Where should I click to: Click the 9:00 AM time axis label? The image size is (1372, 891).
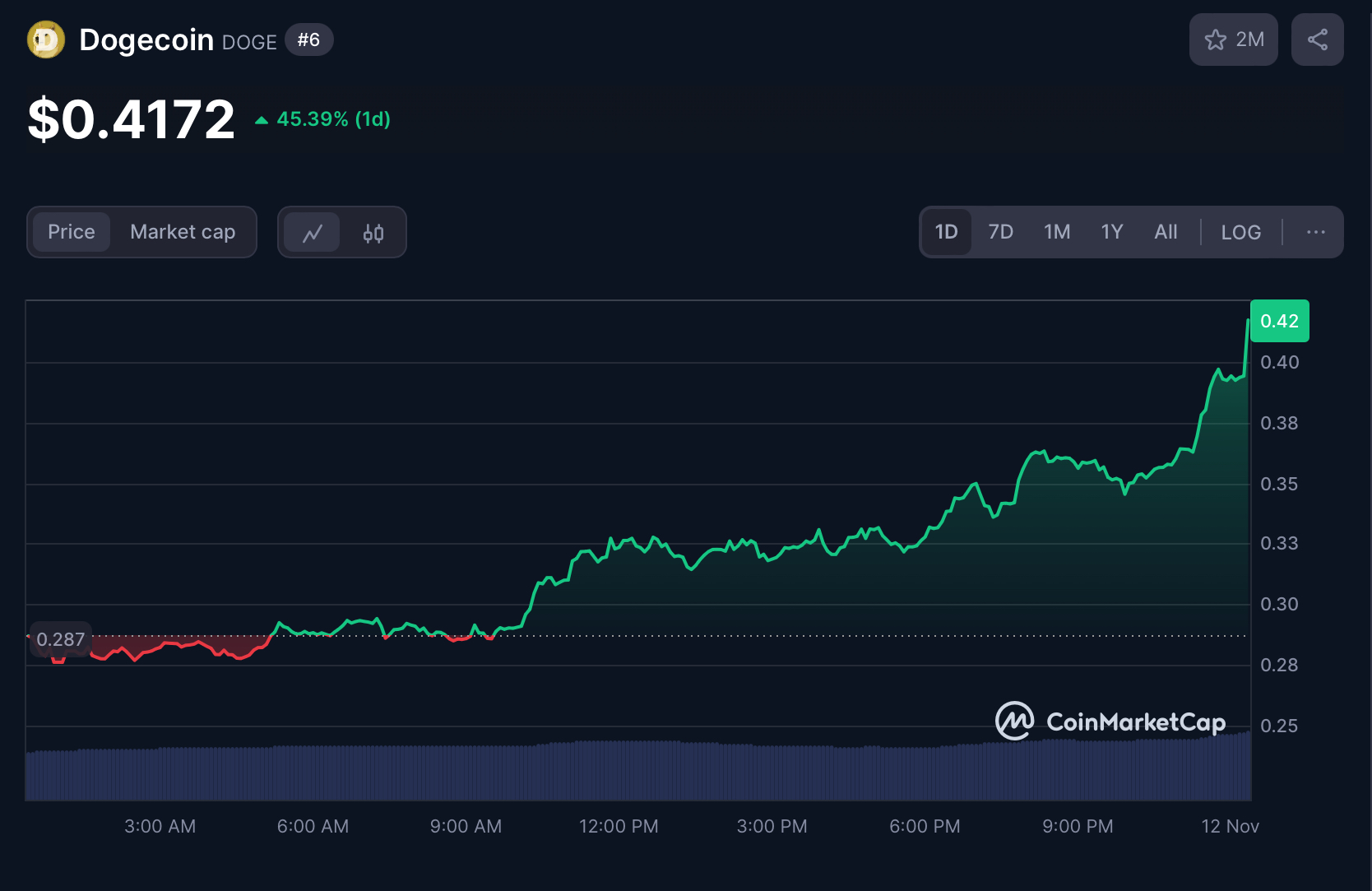[466, 826]
